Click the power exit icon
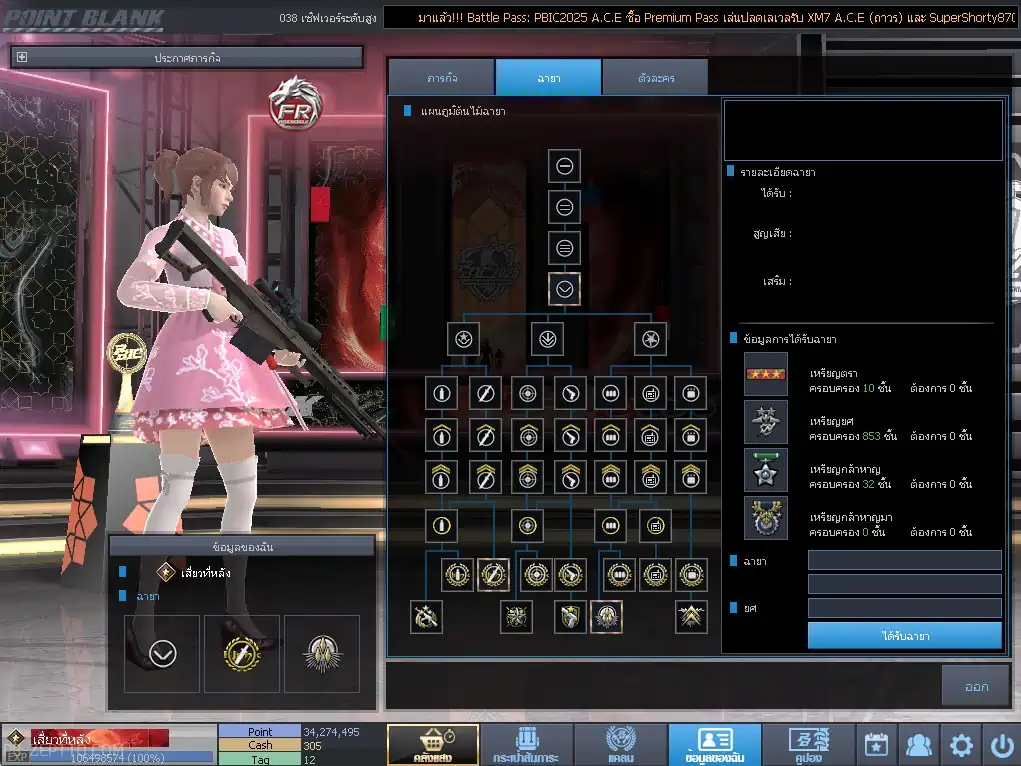The image size is (1021, 766). pyautogui.click(x=1001, y=745)
